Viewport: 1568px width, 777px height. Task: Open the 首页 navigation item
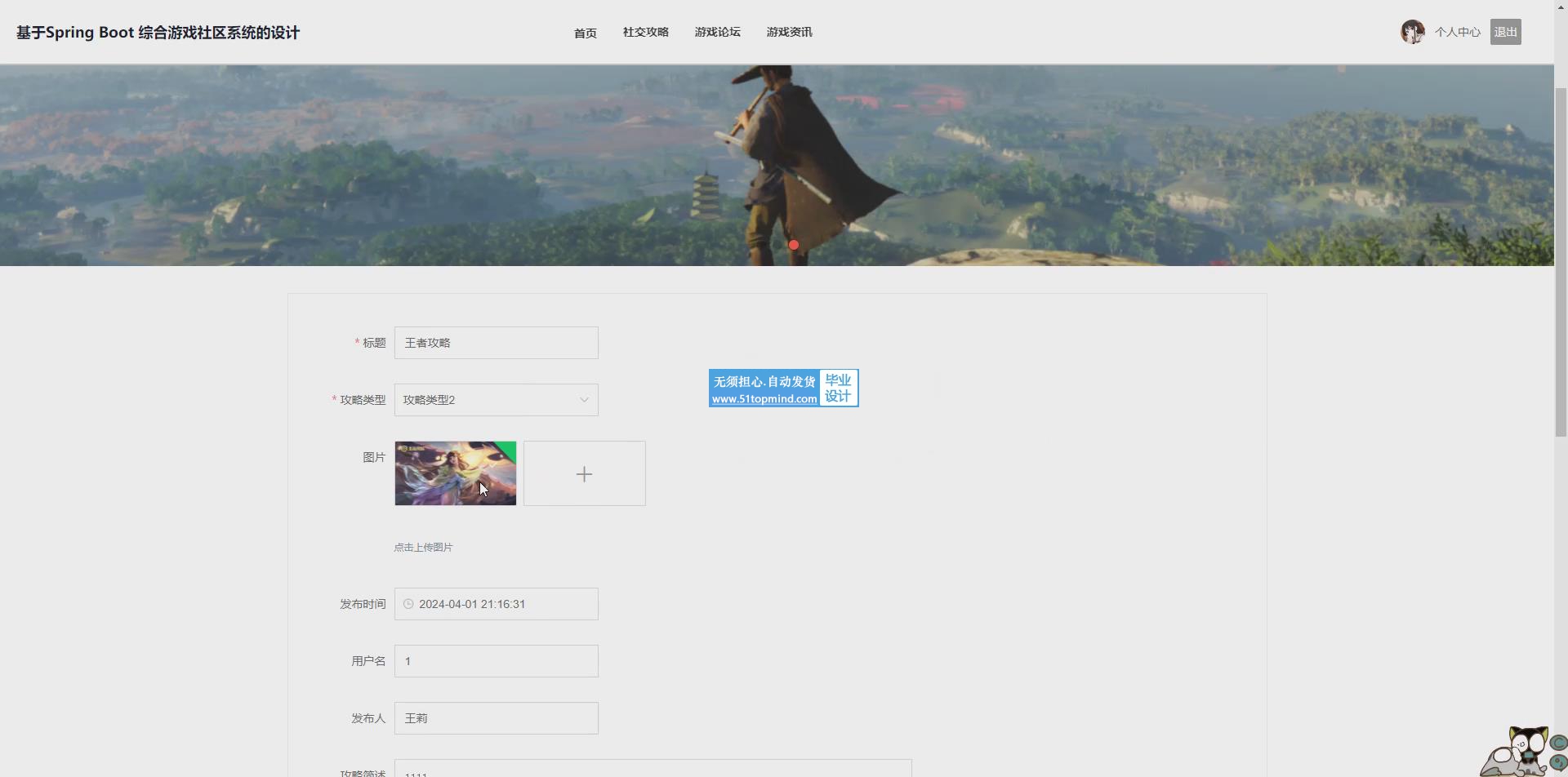click(x=585, y=33)
